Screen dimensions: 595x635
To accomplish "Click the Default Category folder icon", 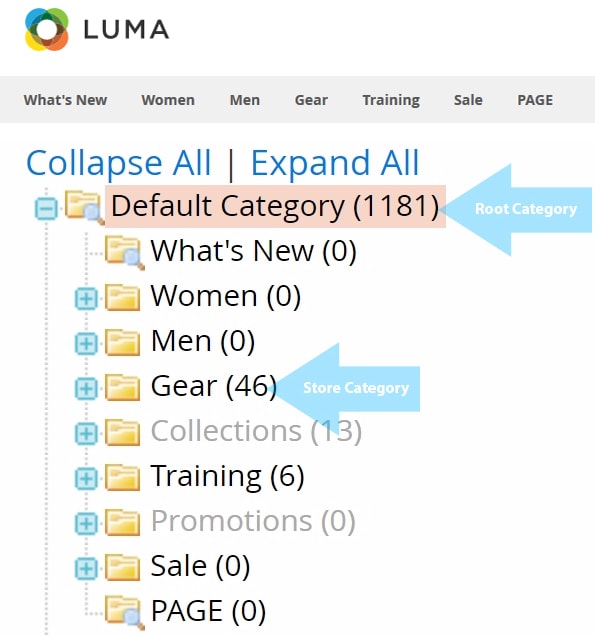I will click(84, 207).
